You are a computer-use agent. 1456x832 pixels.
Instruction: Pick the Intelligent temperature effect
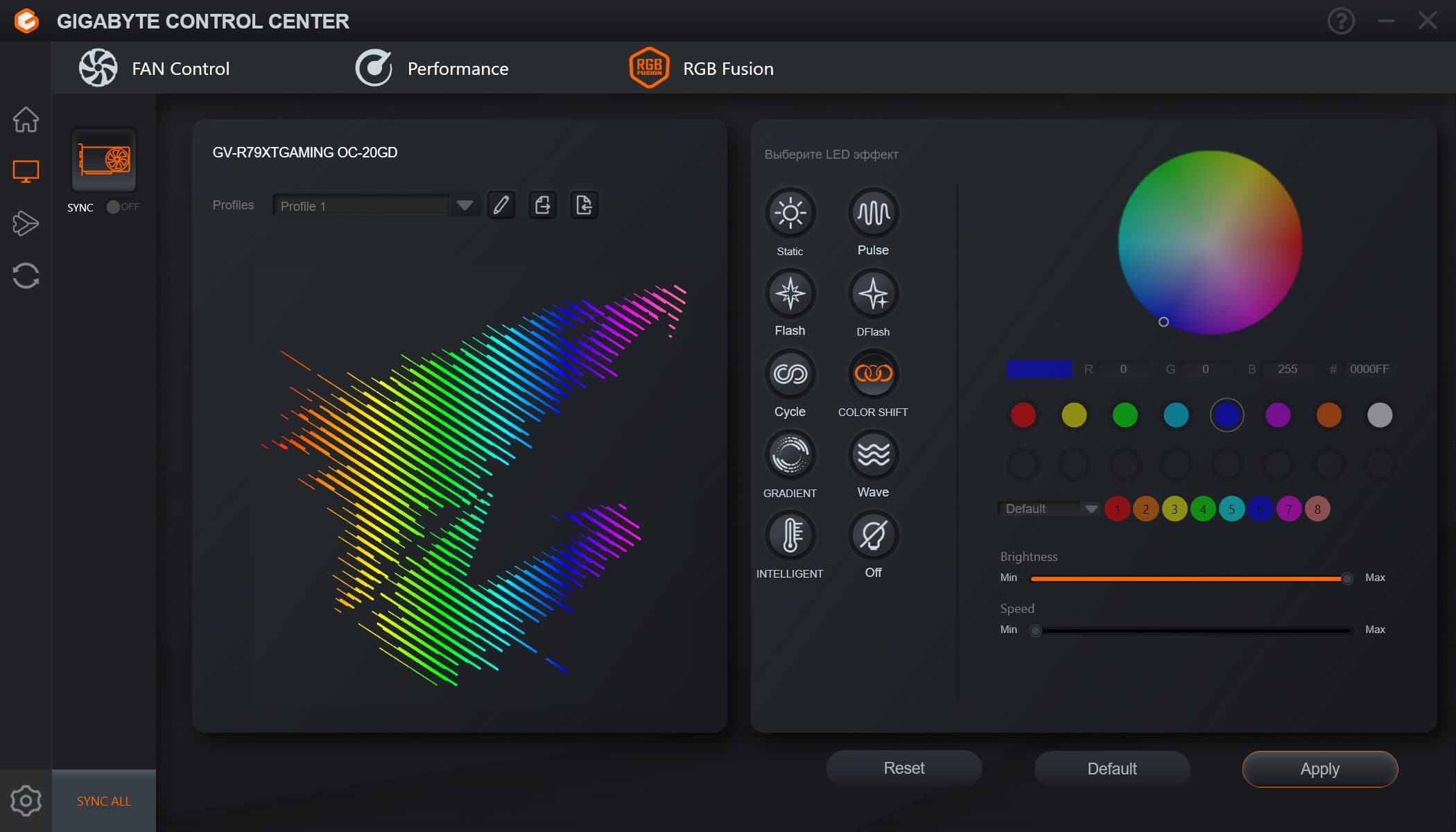pos(790,535)
